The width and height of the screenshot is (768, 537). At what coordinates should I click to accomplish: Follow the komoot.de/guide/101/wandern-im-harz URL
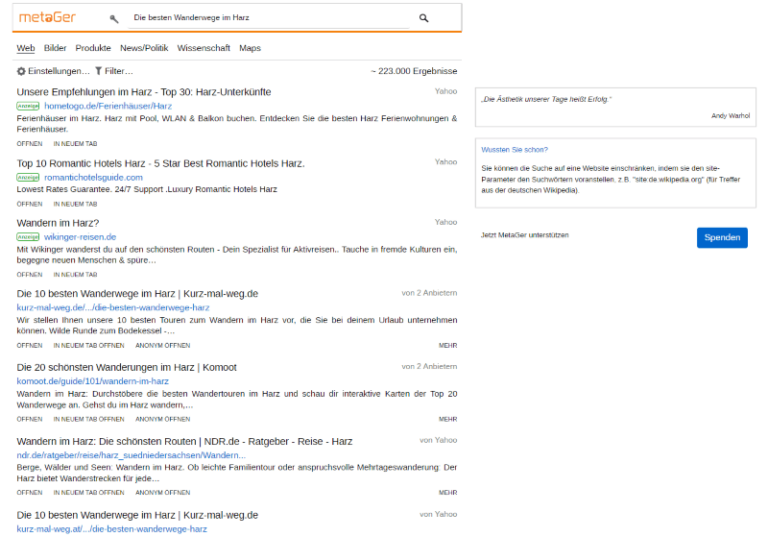[x=93, y=381]
